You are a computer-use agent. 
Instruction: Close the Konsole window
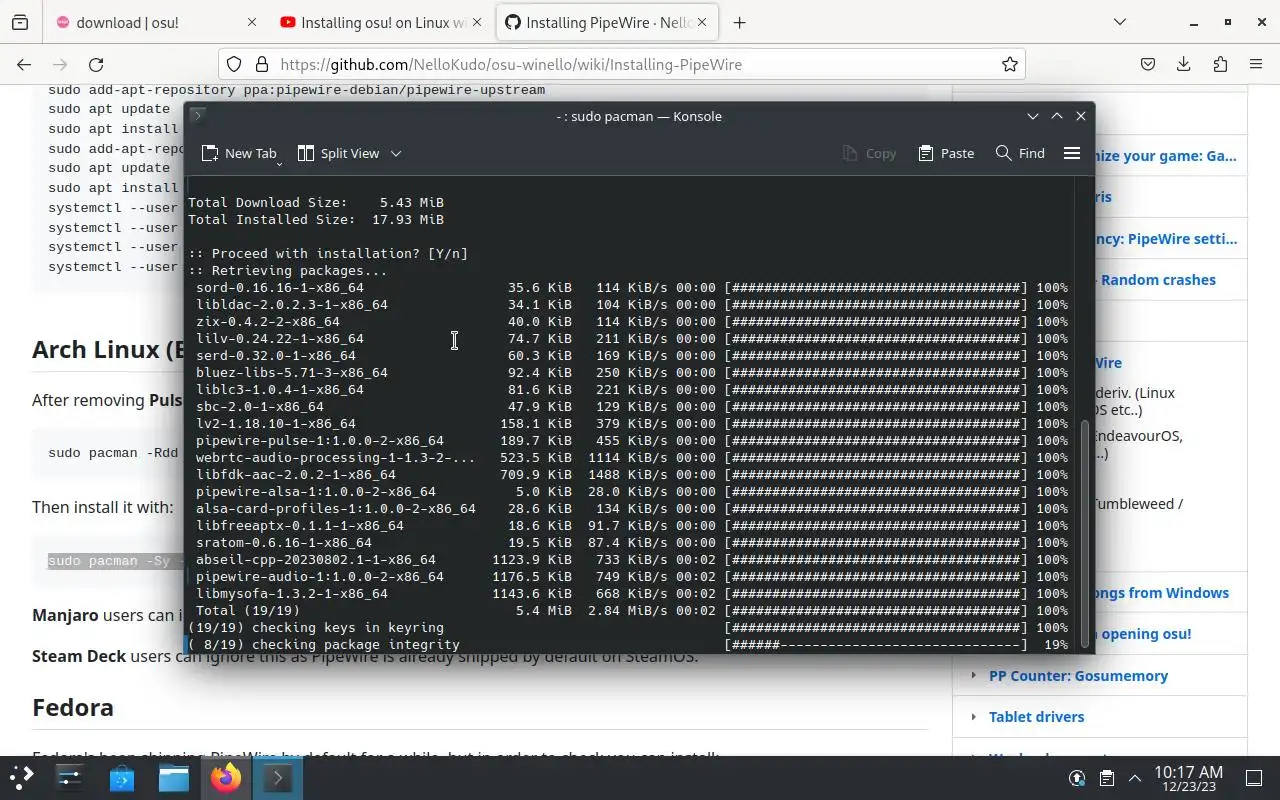(1081, 116)
